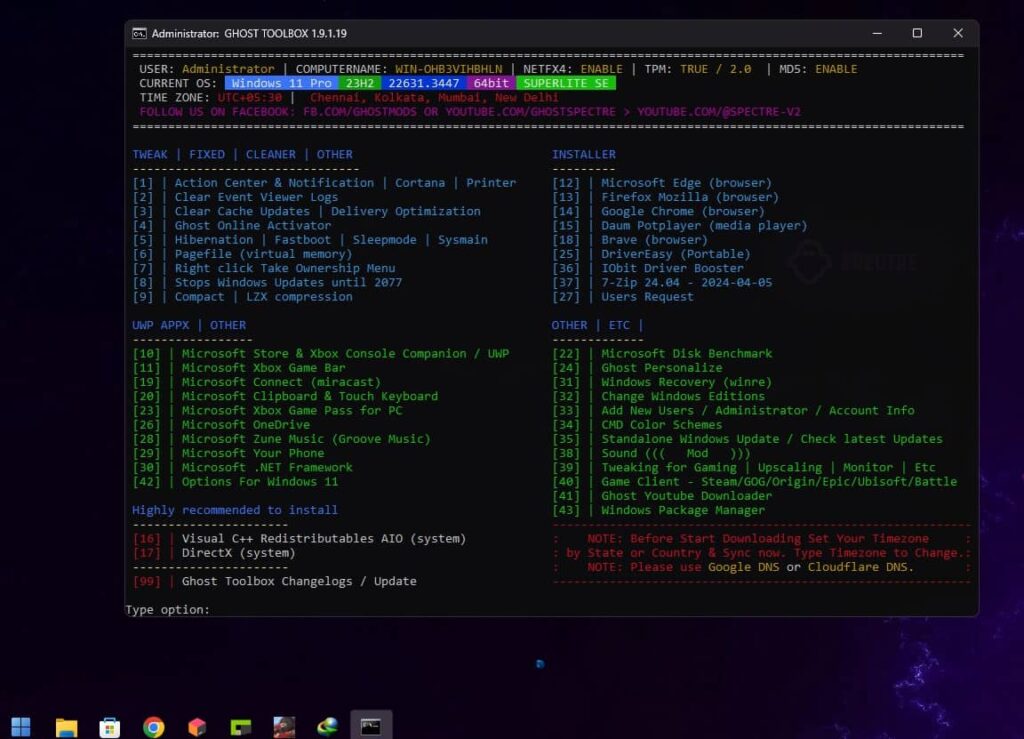This screenshot has width=1024, height=739.
Task: Click the pink cube app icon on the taskbar
Action: 196,726
